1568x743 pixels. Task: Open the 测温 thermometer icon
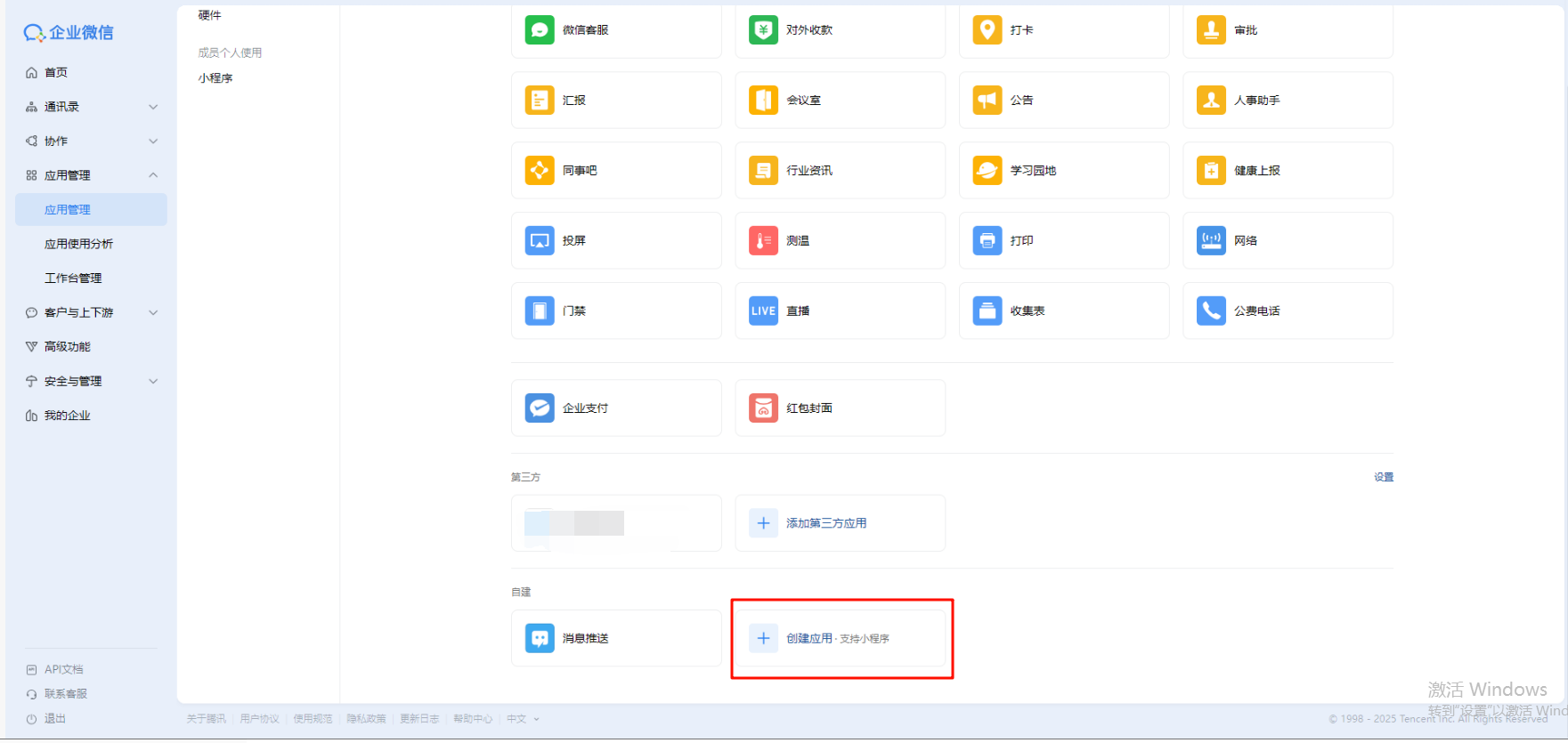(x=763, y=241)
